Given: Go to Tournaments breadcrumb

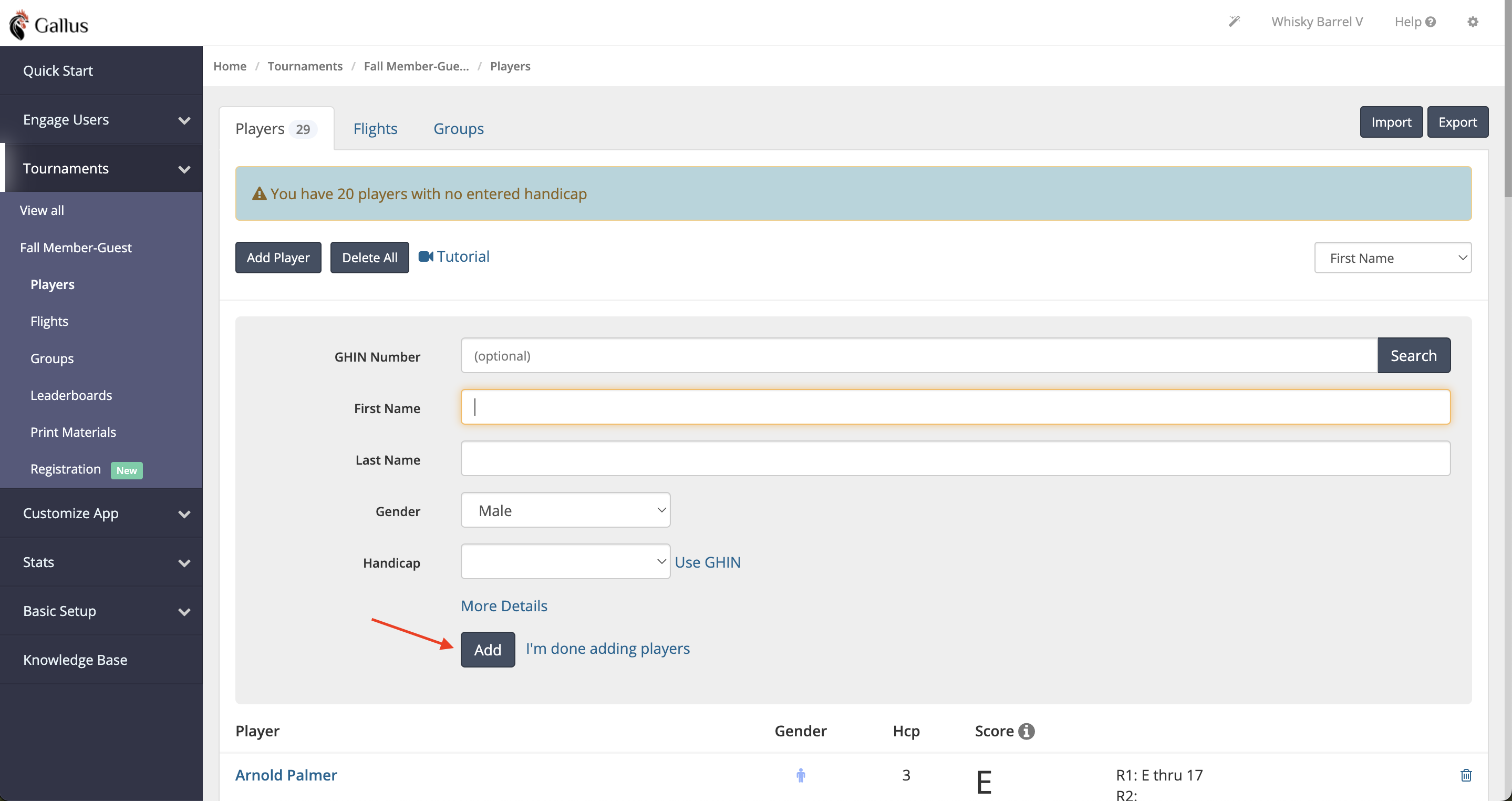Looking at the screenshot, I should pos(305,66).
